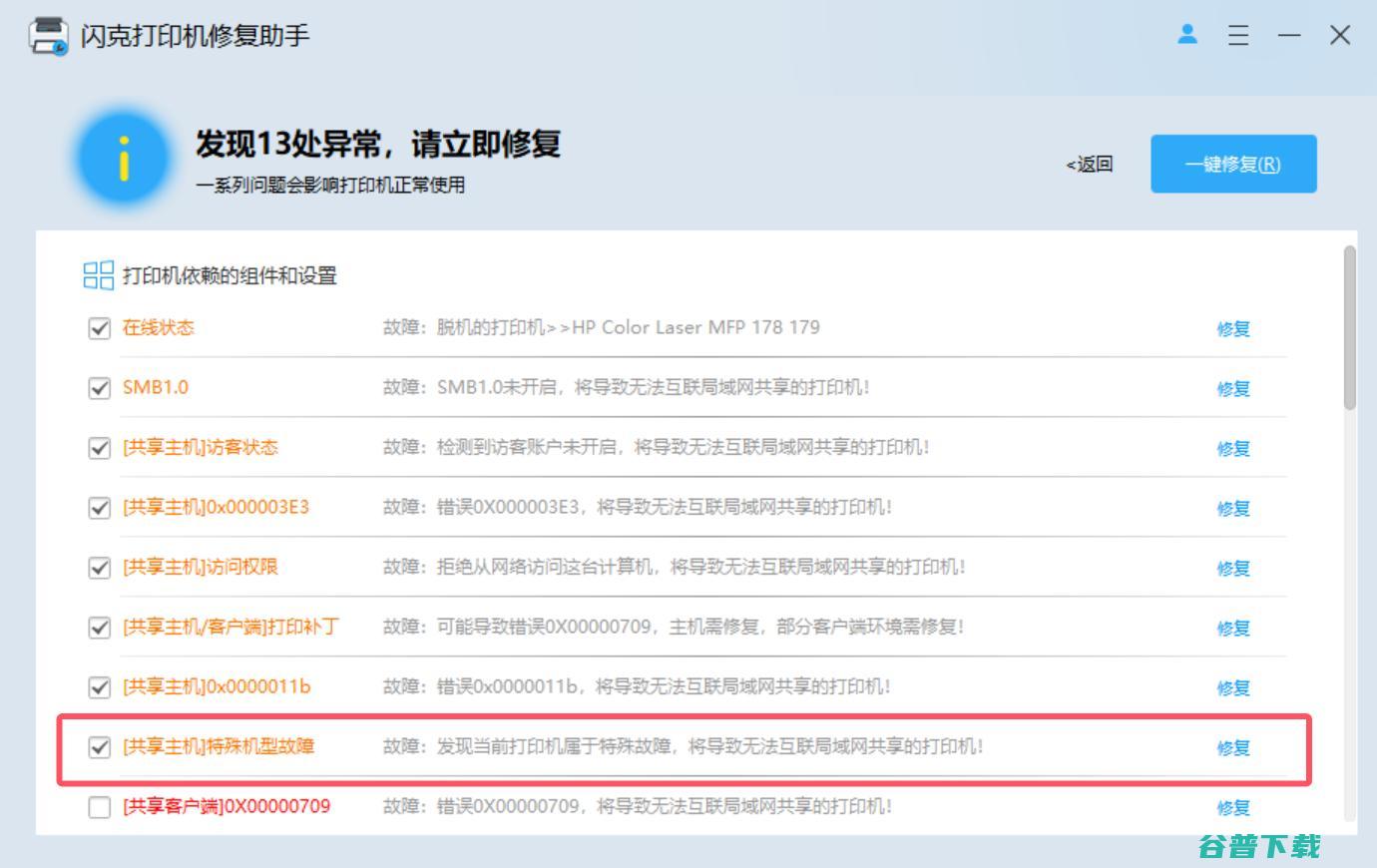Open the hamburger menu icon in title bar
The image size is (1377, 868).
(1238, 35)
